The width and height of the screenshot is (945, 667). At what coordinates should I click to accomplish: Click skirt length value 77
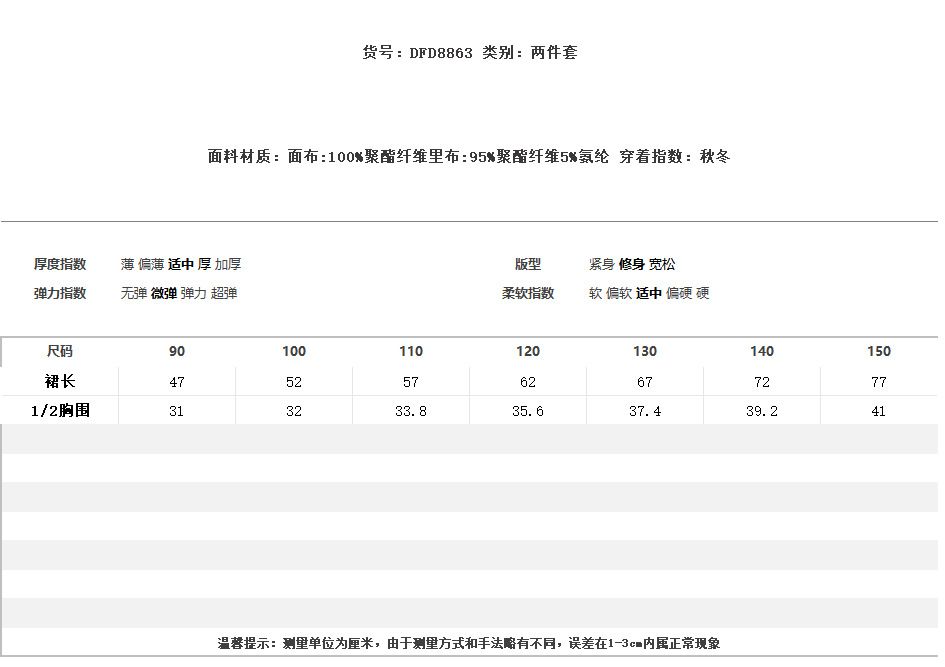[x=879, y=382]
